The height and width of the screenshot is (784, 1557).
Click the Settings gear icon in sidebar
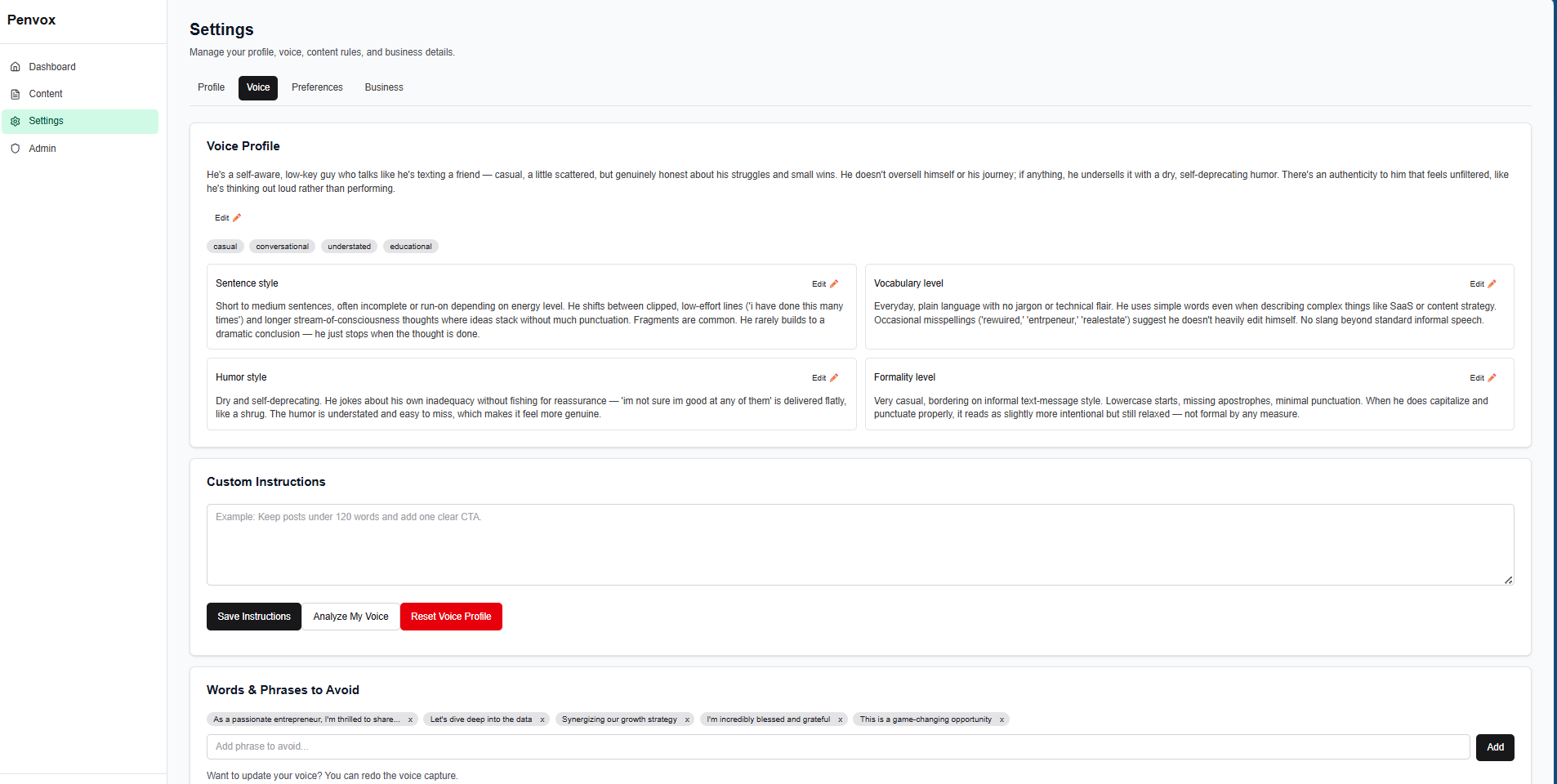[15, 121]
